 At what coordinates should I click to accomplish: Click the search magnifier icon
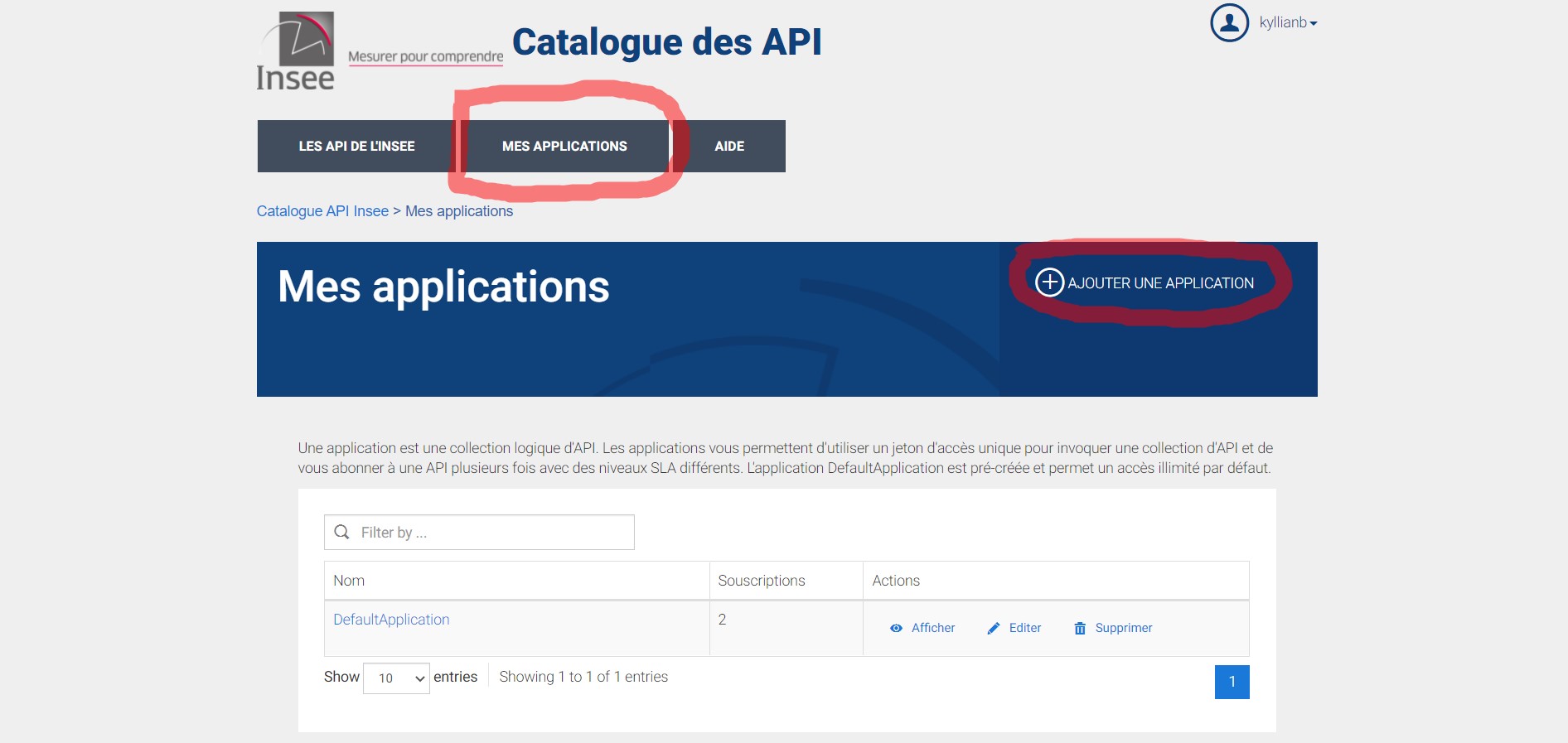tap(341, 532)
